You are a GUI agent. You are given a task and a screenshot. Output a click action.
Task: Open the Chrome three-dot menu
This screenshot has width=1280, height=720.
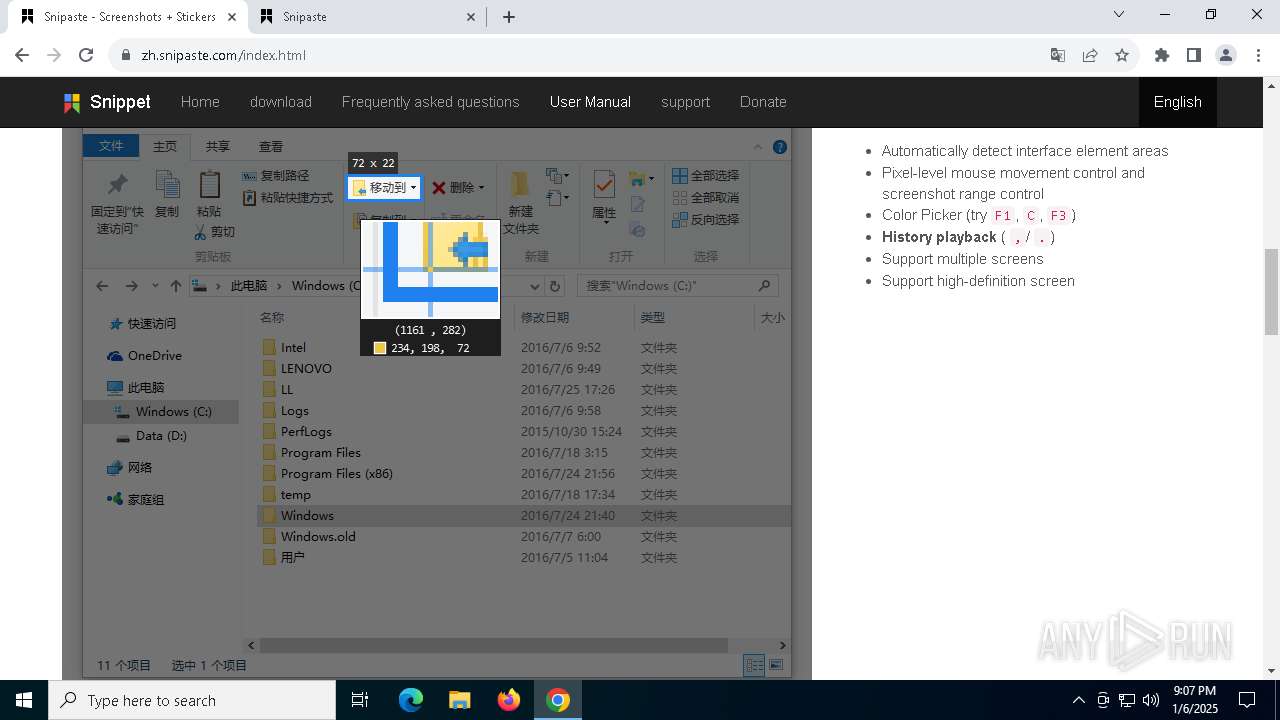(x=1258, y=55)
